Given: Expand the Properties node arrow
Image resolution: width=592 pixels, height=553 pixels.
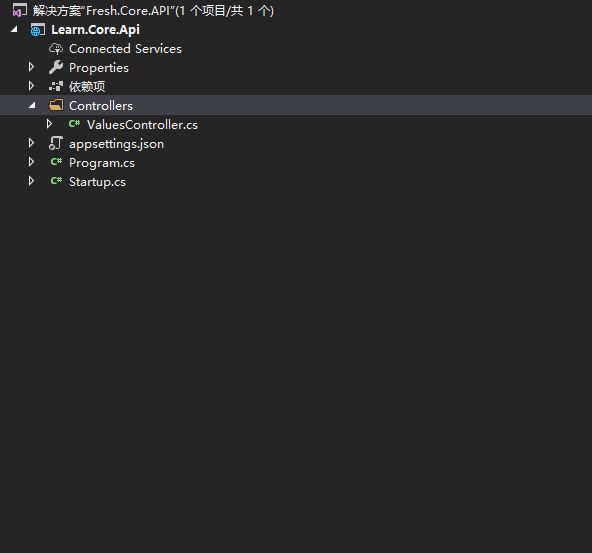Looking at the screenshot, I should click(31, 67).
